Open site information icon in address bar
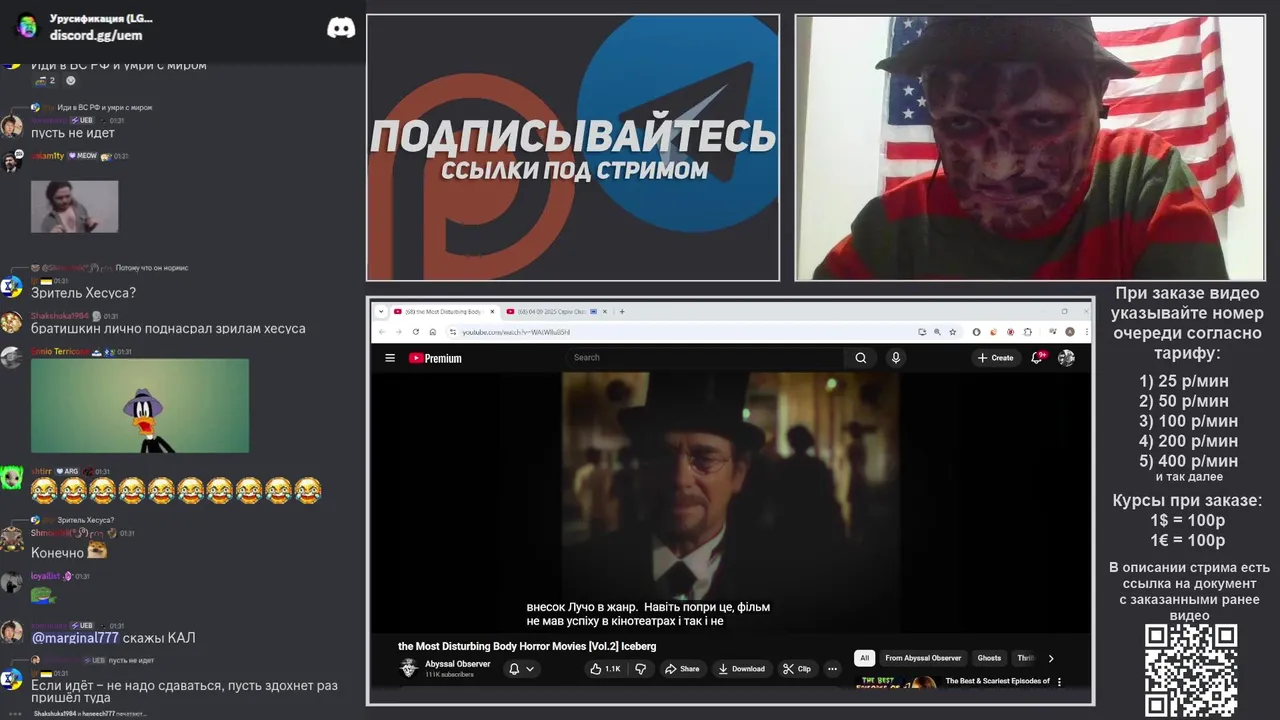1280x720 pixels. point(453,332)
